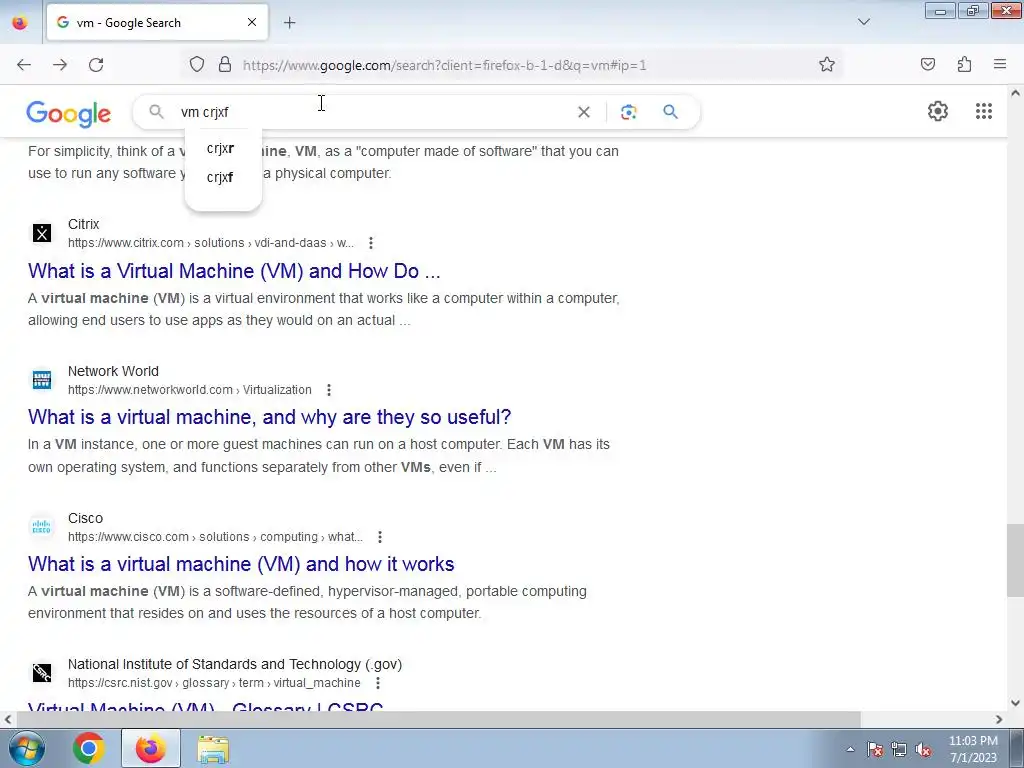1024x768 pixels.
Task: Click the csrc.nist.gov breadcrumb URL
Action: (214, 683)
